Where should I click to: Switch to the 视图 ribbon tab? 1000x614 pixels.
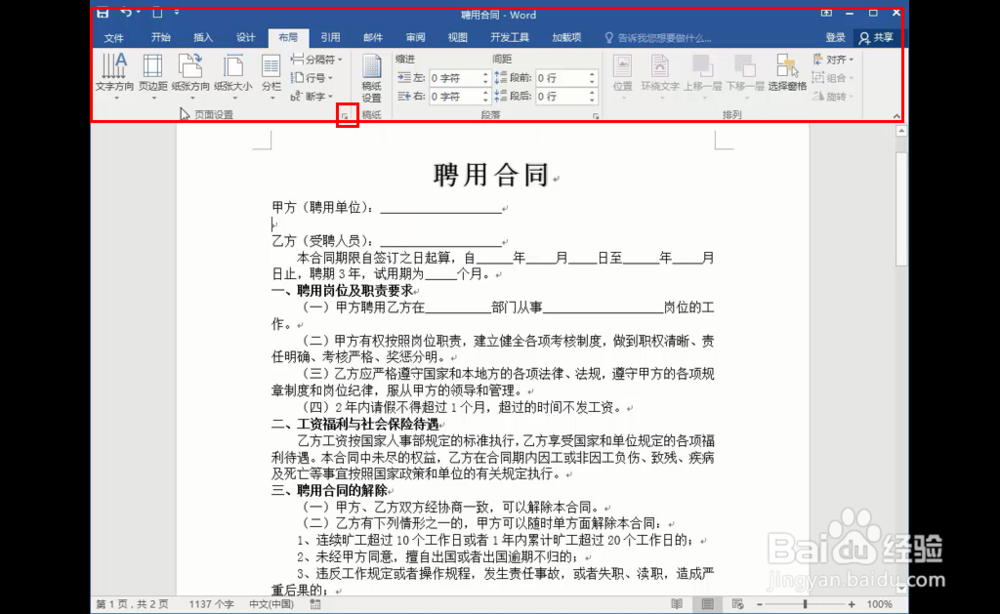457,36
